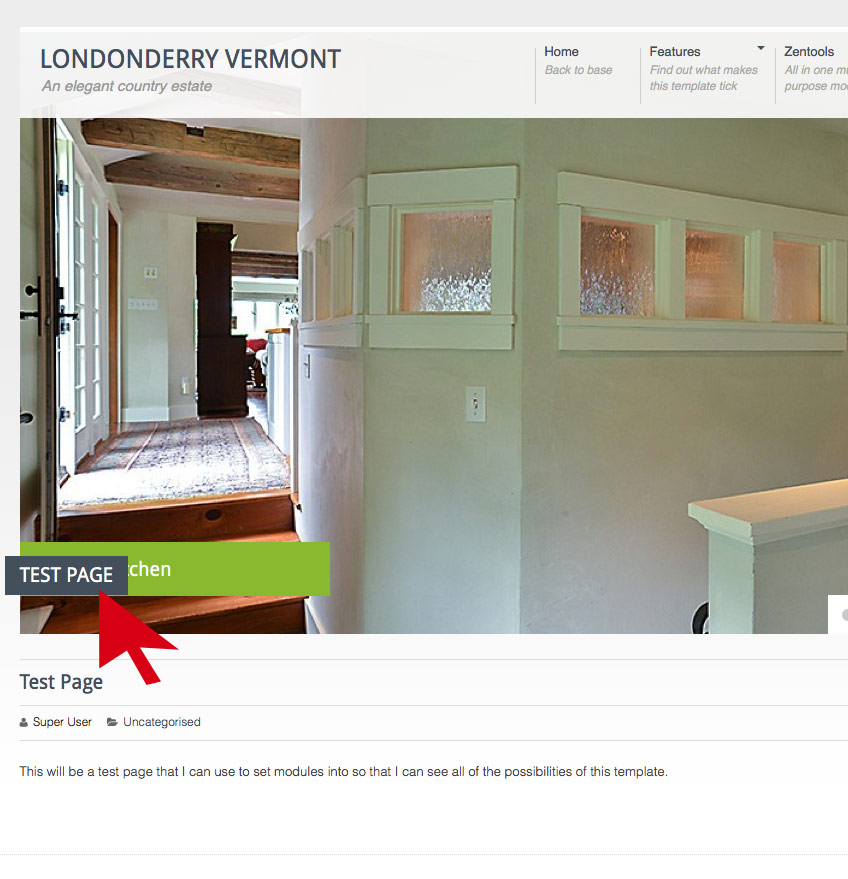Click the Uncategorised folder icon
848x879 pixels.
point(112,722)
